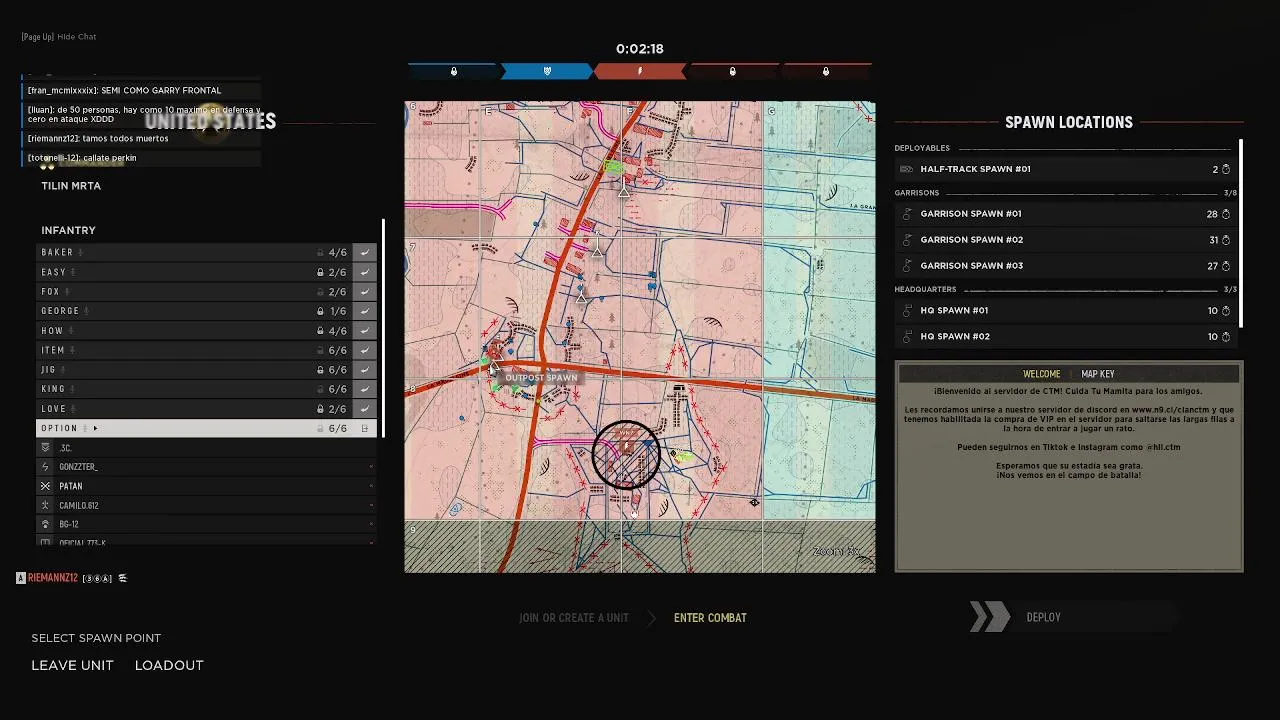Image resolution: width=1280 pixels, height=720 pixels.
Task: Join the HOW unit with its arrow button
Action: click(365, 331)
